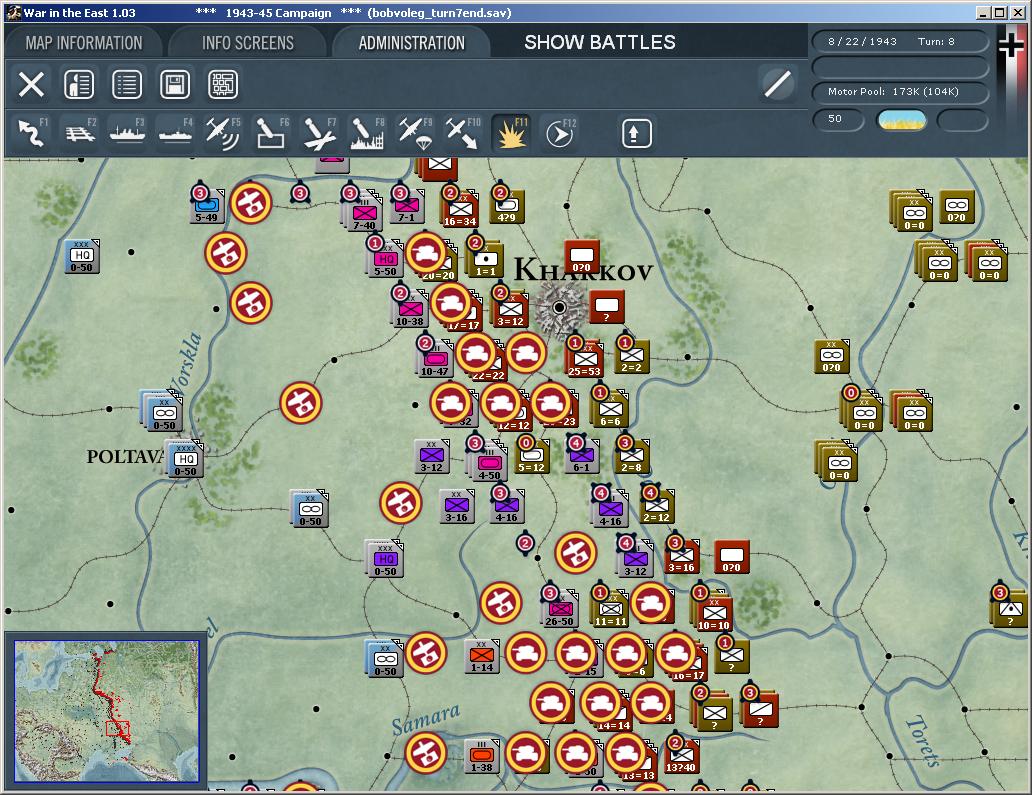Open the ADMINISTRATION tab
1032x795 pixels.
tap(412, 43)
